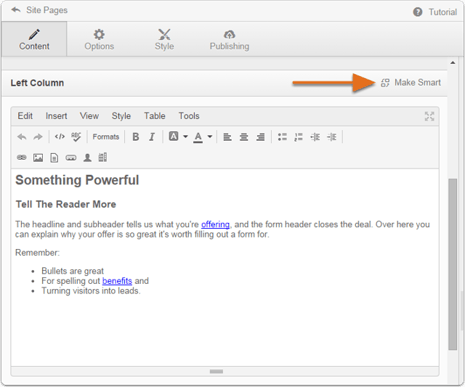Insert a hyperlink with link icon
Screen dimensions: 465x387
point(22,157)
